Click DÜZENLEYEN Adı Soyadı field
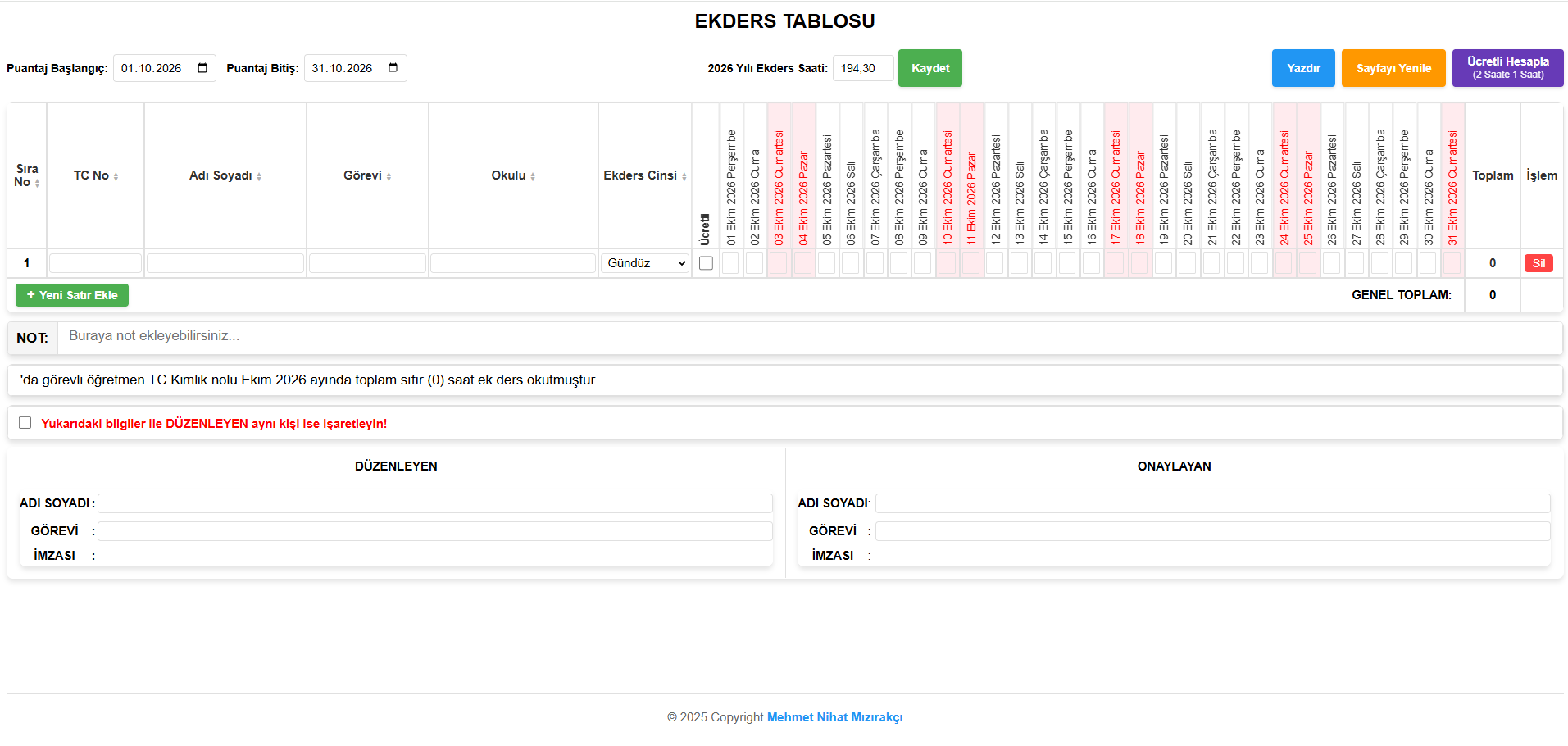This screenshot has width=1568, height=746. (435, 503)
